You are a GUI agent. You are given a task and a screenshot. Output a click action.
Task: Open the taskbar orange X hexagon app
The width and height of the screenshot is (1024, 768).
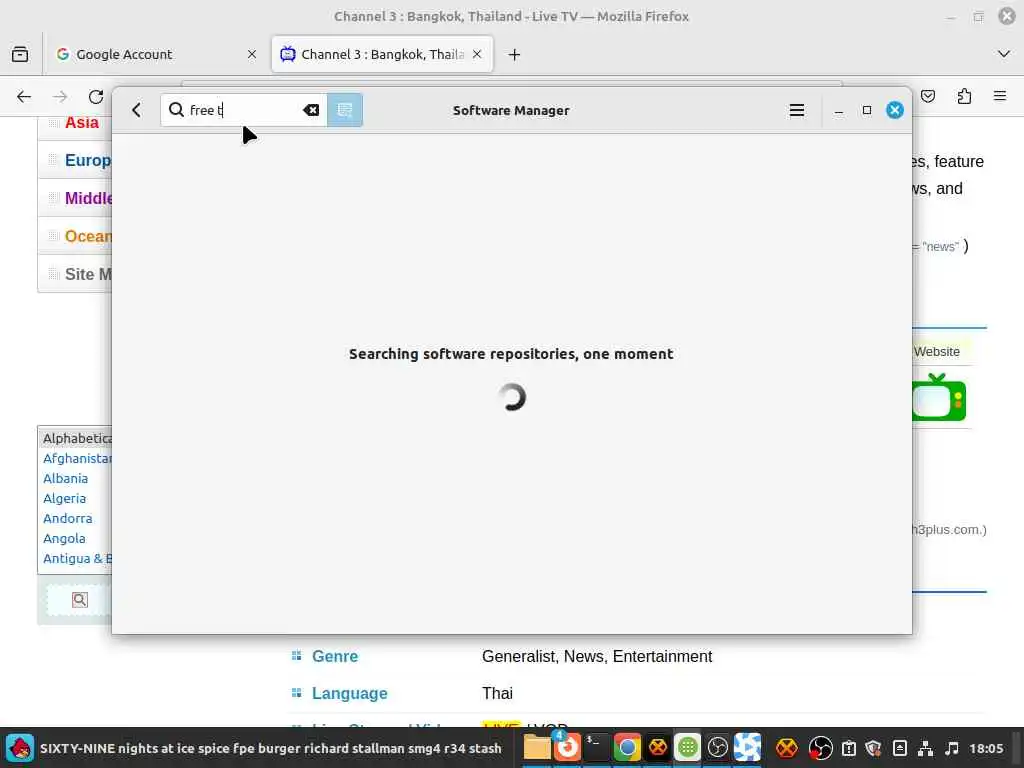pyautogui.click(x=658, y=748)
